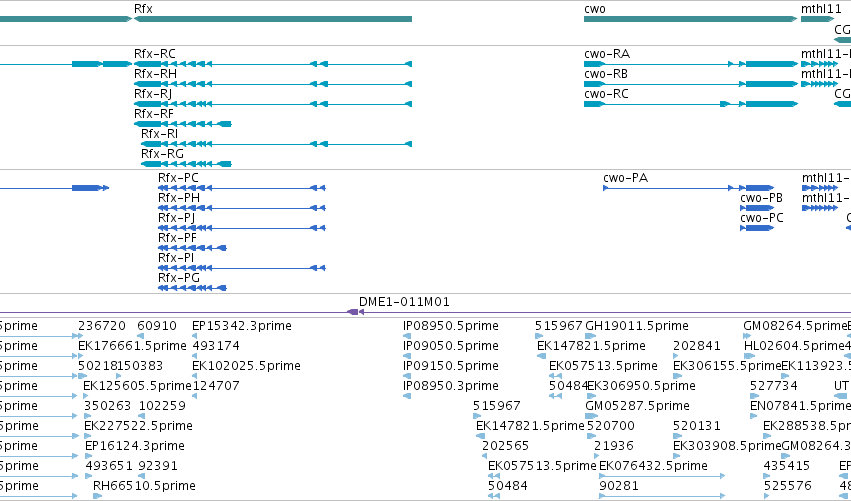This screenshot has width=851, height=501.
Task: Open the 21936 EST label
Action: click(x=614, y=446)
